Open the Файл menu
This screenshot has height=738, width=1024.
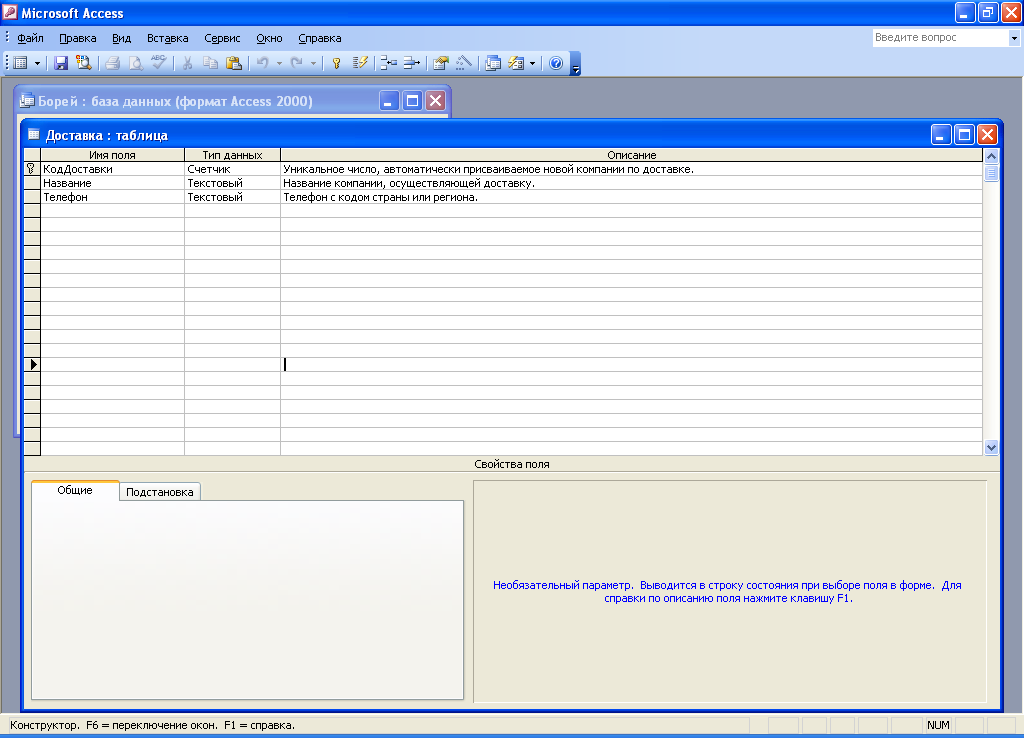[x=30, y=38]
